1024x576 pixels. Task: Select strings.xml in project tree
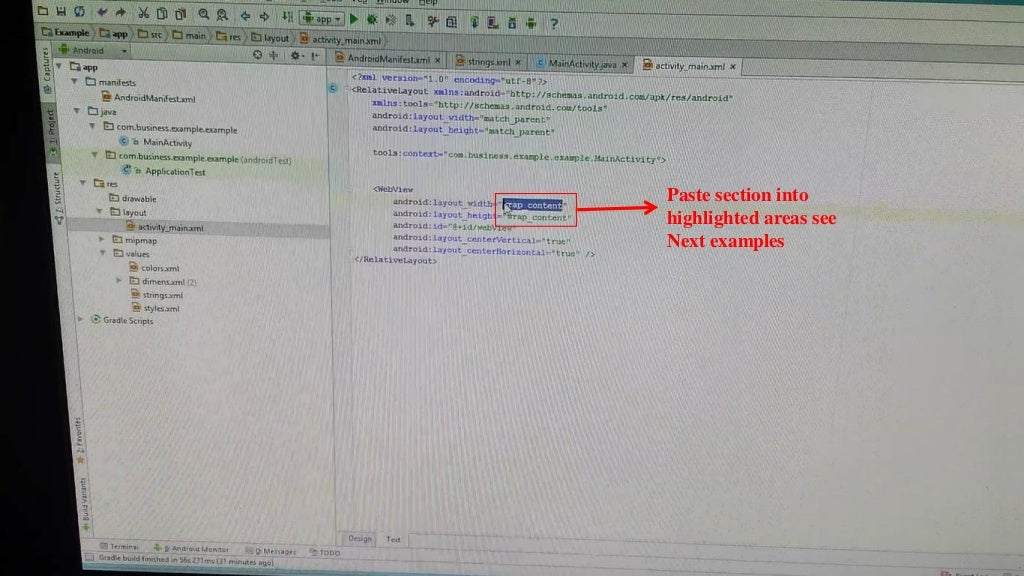click(157, 295)
